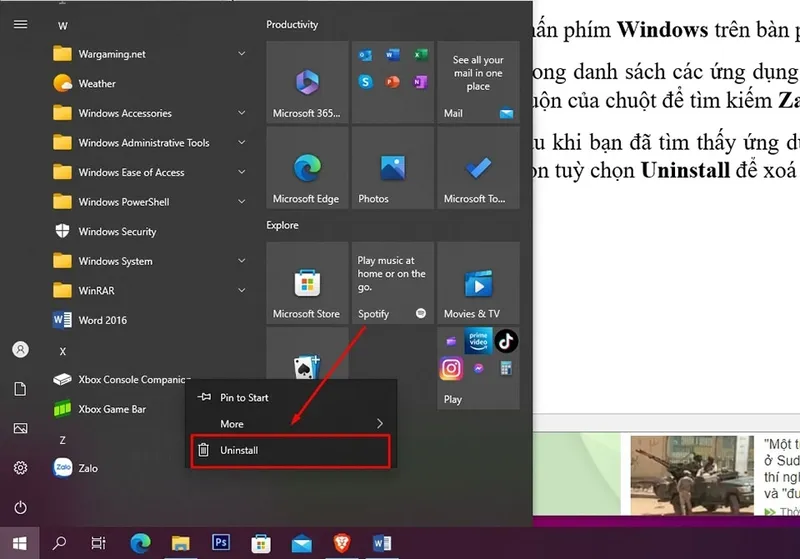800x559 pixels.
Task: Open File Explorer from the taskbar
Action: pos(180,543)
